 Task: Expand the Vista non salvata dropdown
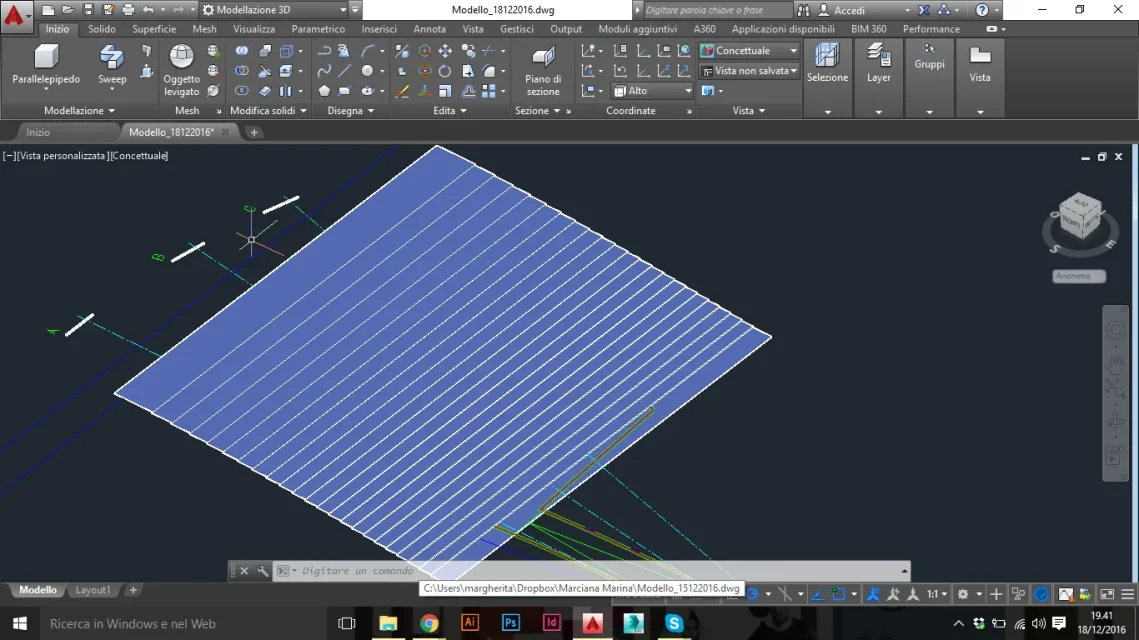point(749,71)
